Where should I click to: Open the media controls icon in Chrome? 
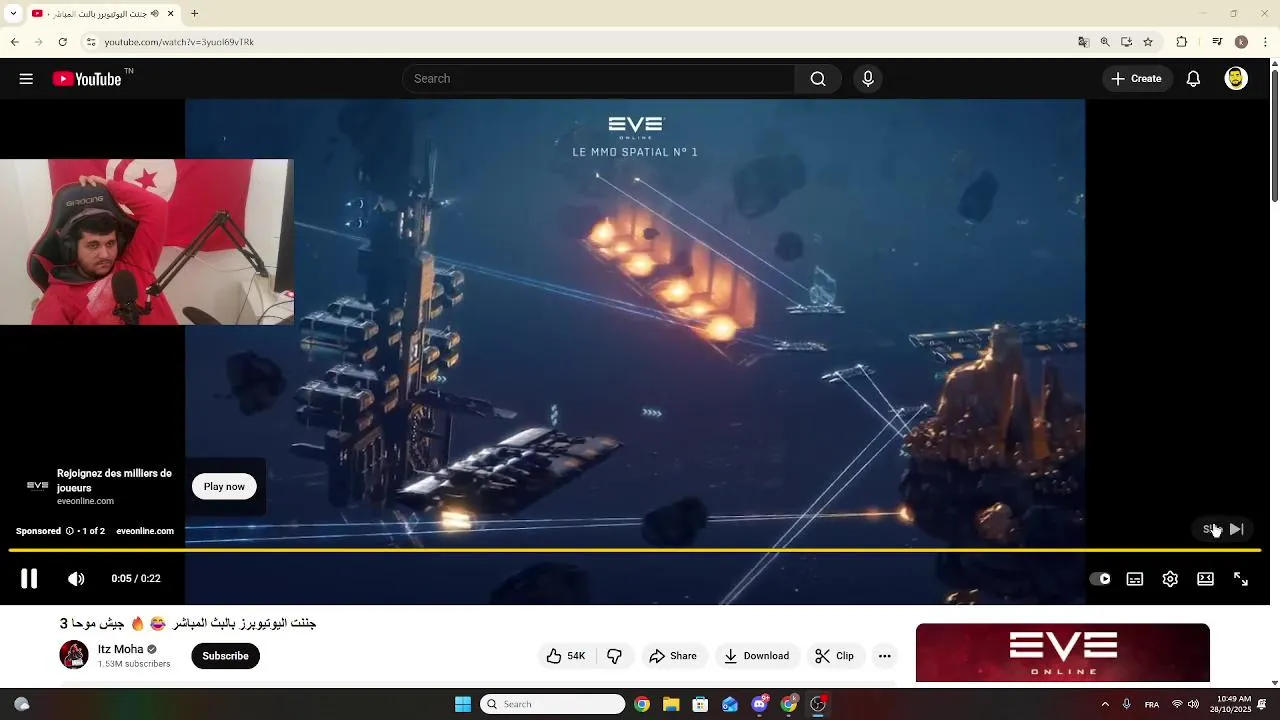coord(1217,42)
